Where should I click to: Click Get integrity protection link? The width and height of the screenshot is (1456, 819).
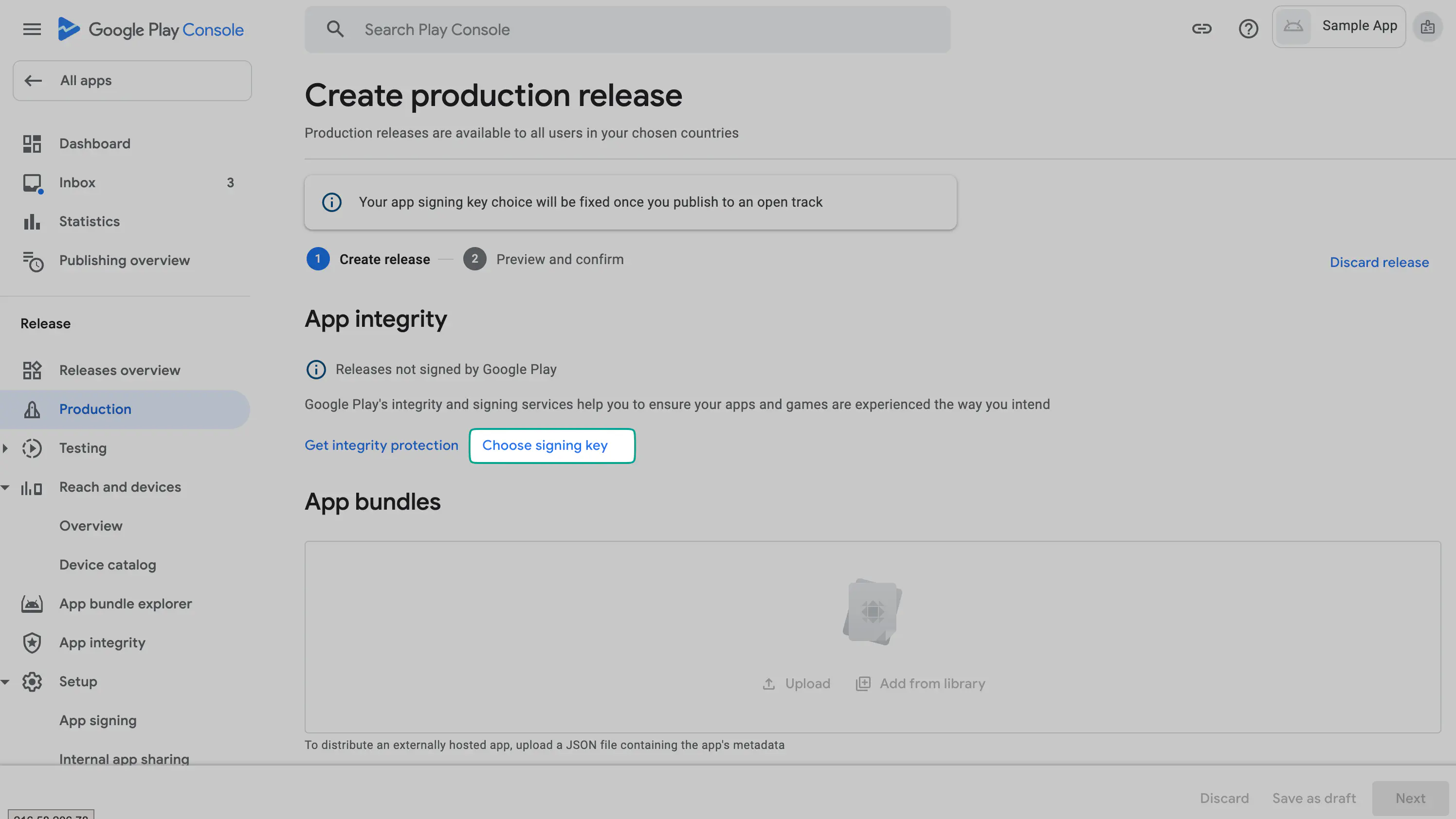381,445
